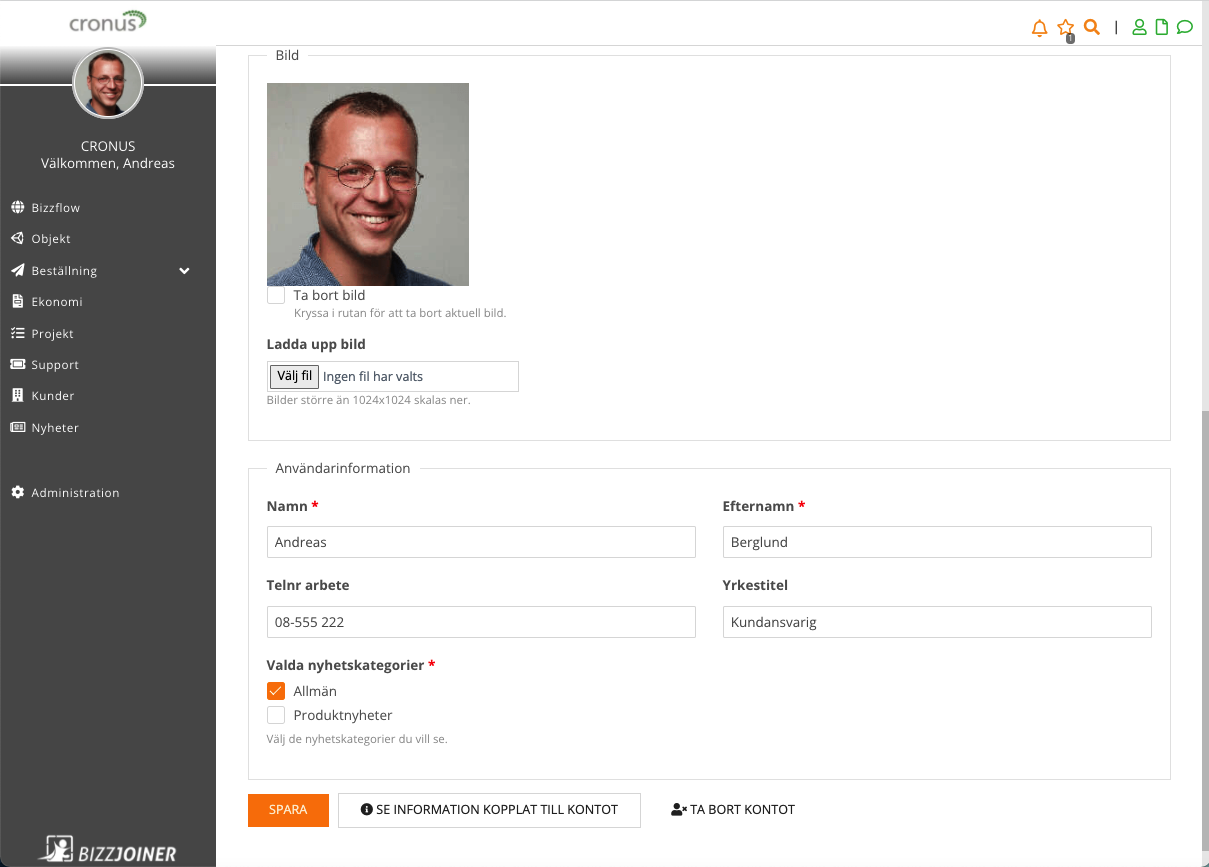This screenshot has height=867, width=1209.
Task: Open the Nyheter menu item
Action: (55, 427)
